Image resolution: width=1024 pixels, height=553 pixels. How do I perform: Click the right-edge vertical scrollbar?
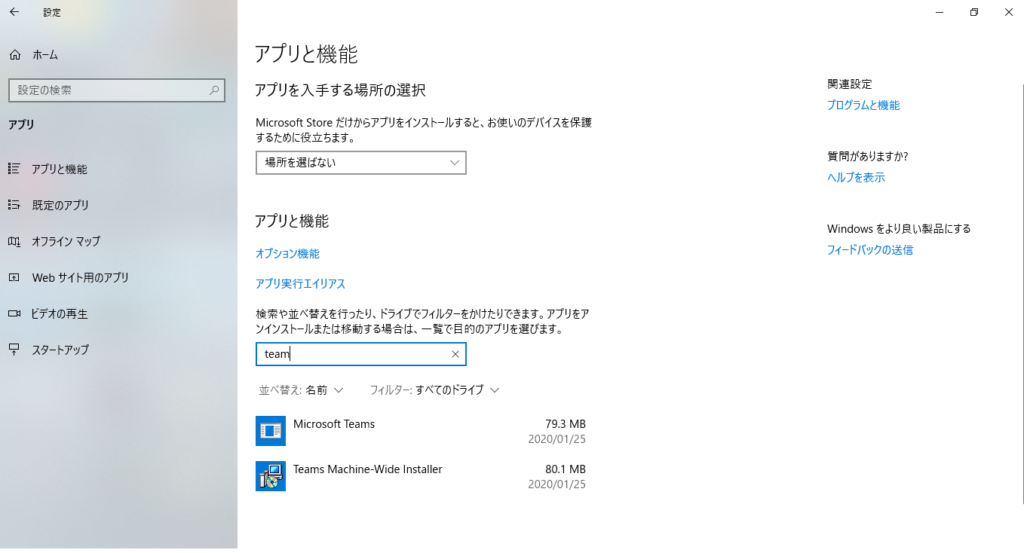tap(1021, 294)
